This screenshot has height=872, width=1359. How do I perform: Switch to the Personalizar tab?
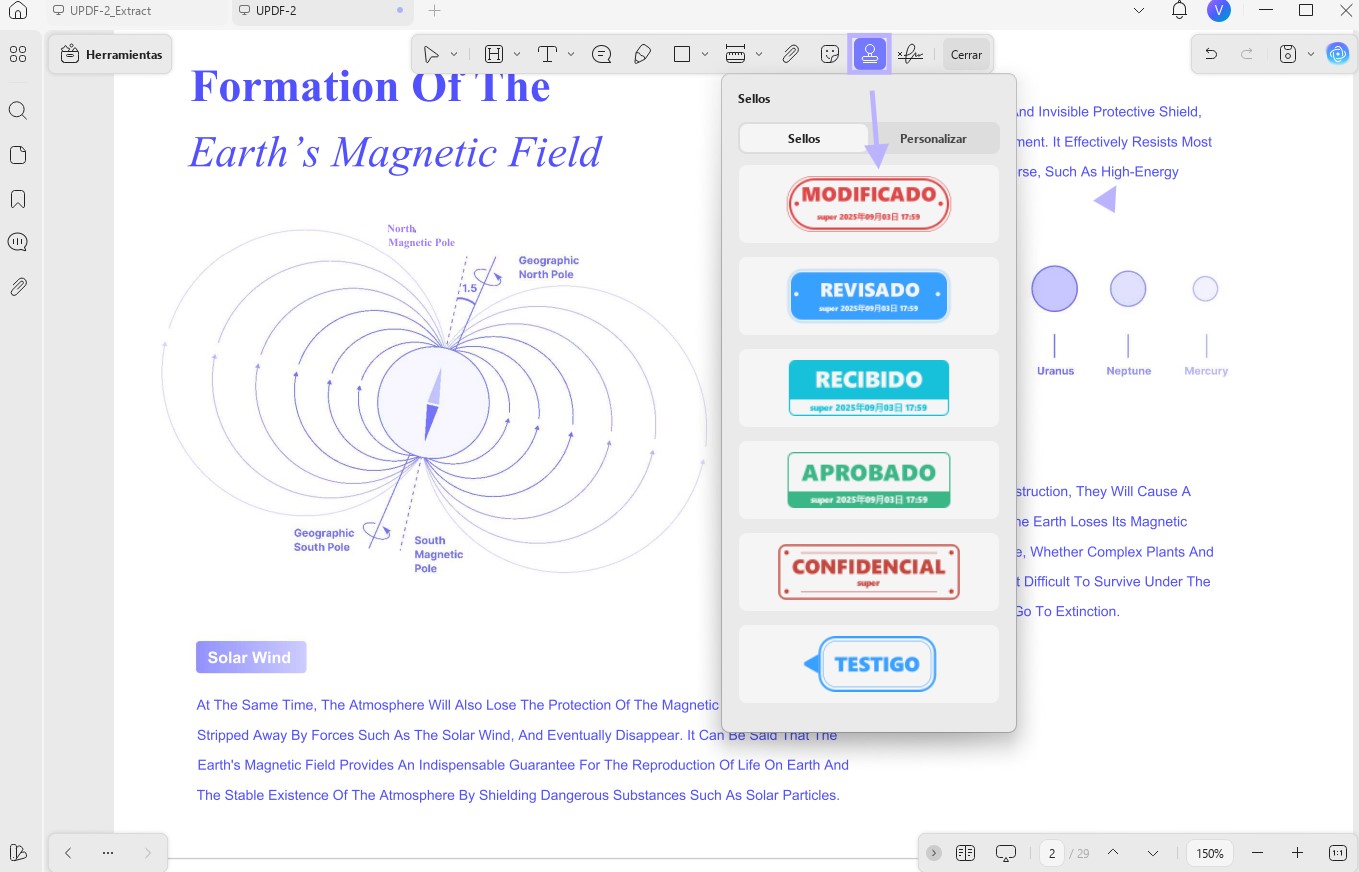click(x=933, y=138)
